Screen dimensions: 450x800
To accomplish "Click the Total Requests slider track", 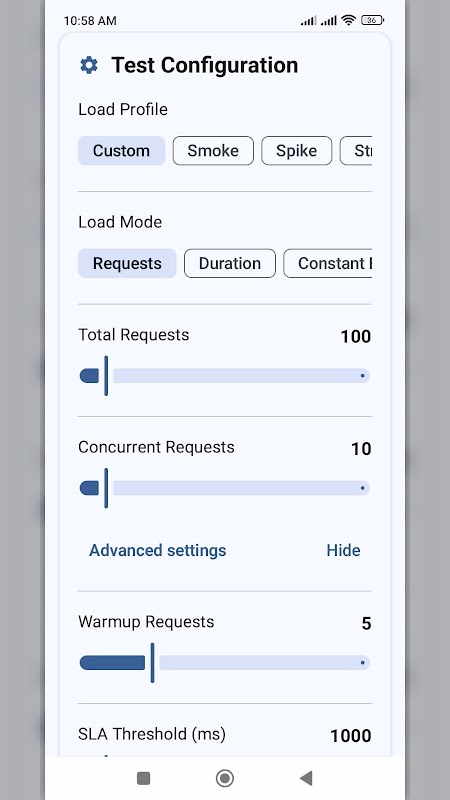I will point(224,376).
